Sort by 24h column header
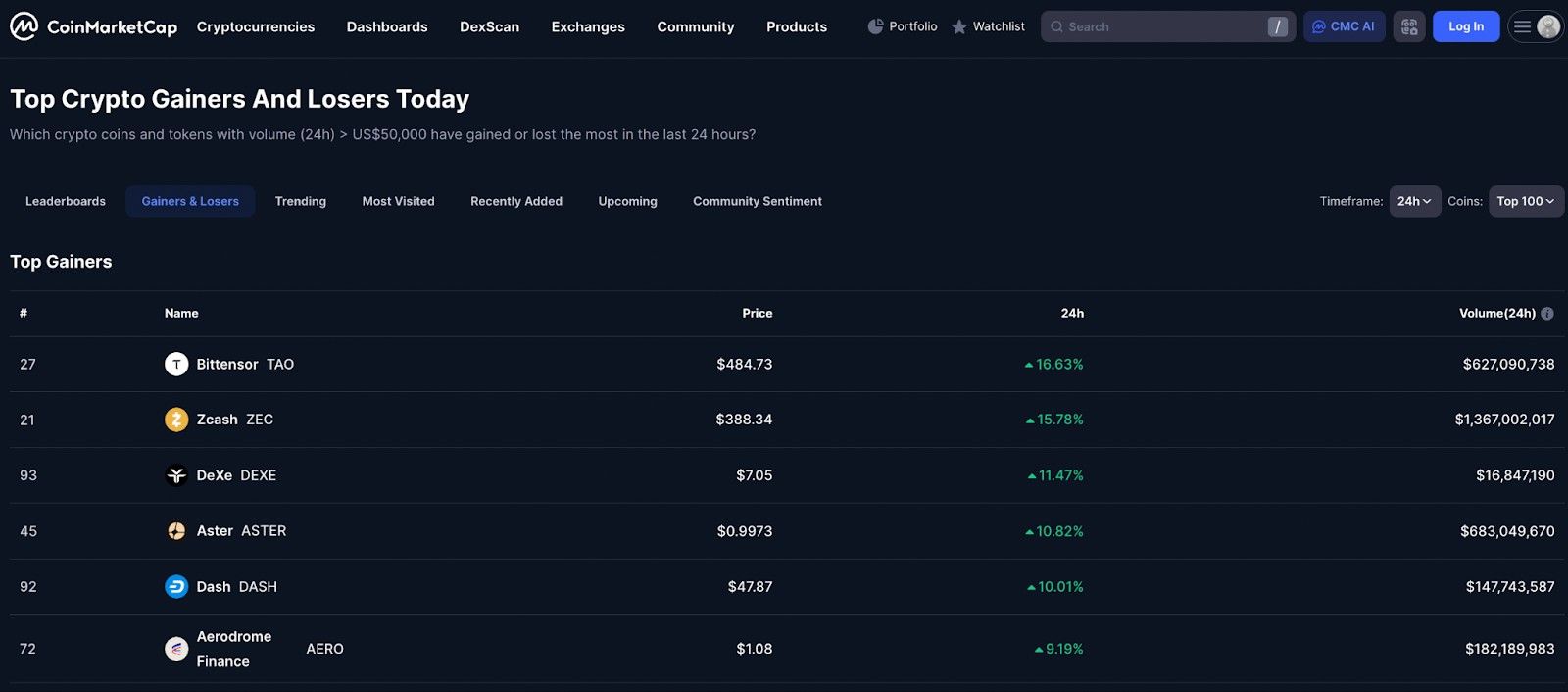Viewport: 1568px width, 692px height. pos(1072,314)
